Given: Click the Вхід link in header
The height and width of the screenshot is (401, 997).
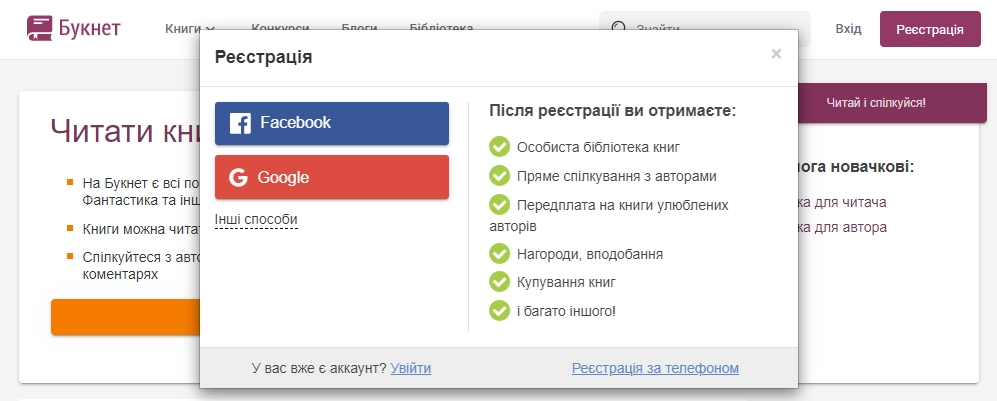Looking at the screenshot, I should click(848, 29).
